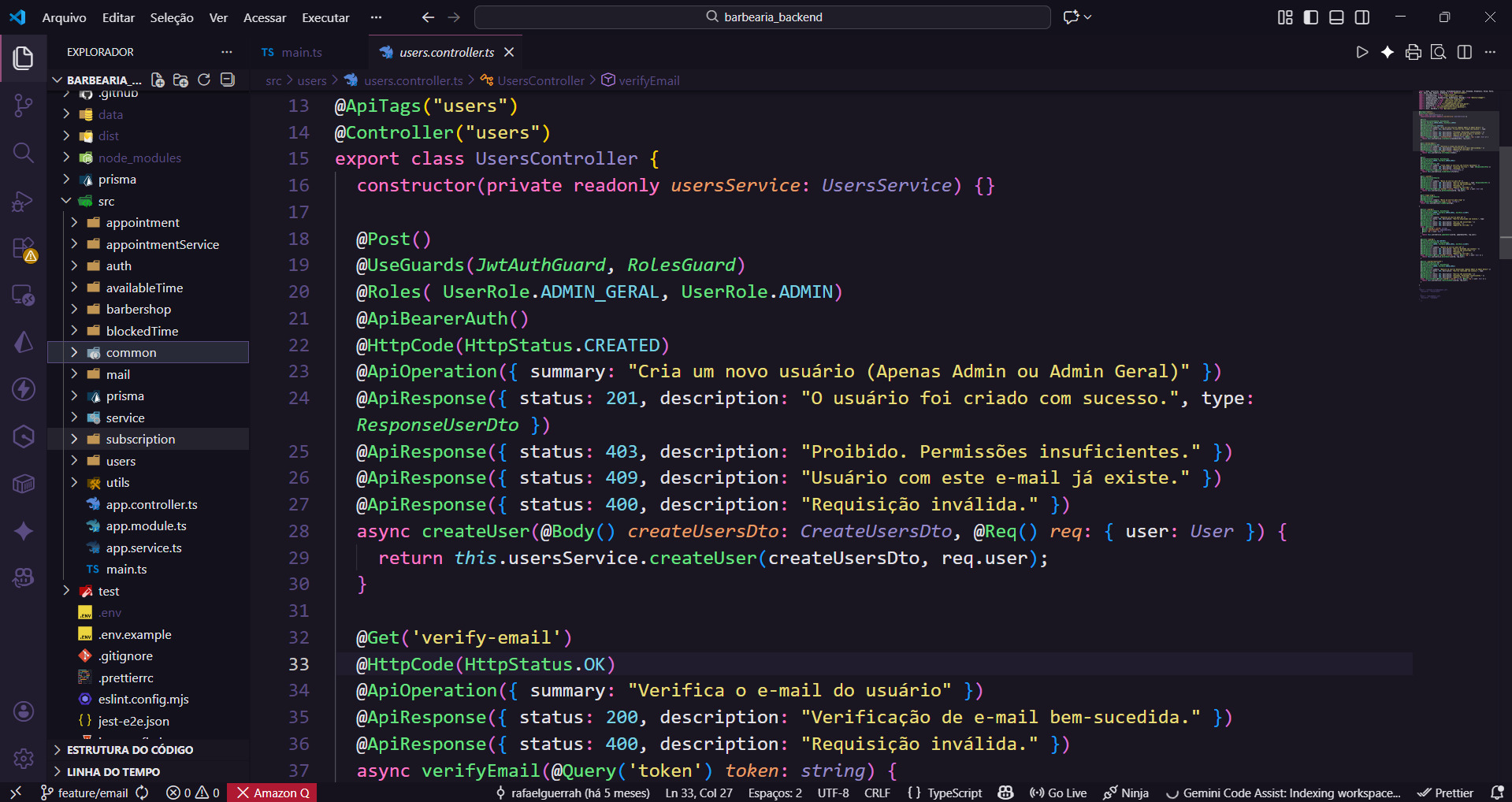Click the print icon above the editor
Image resolution: width=1512 pixels, height=802 pixels.
(1413, 52)
